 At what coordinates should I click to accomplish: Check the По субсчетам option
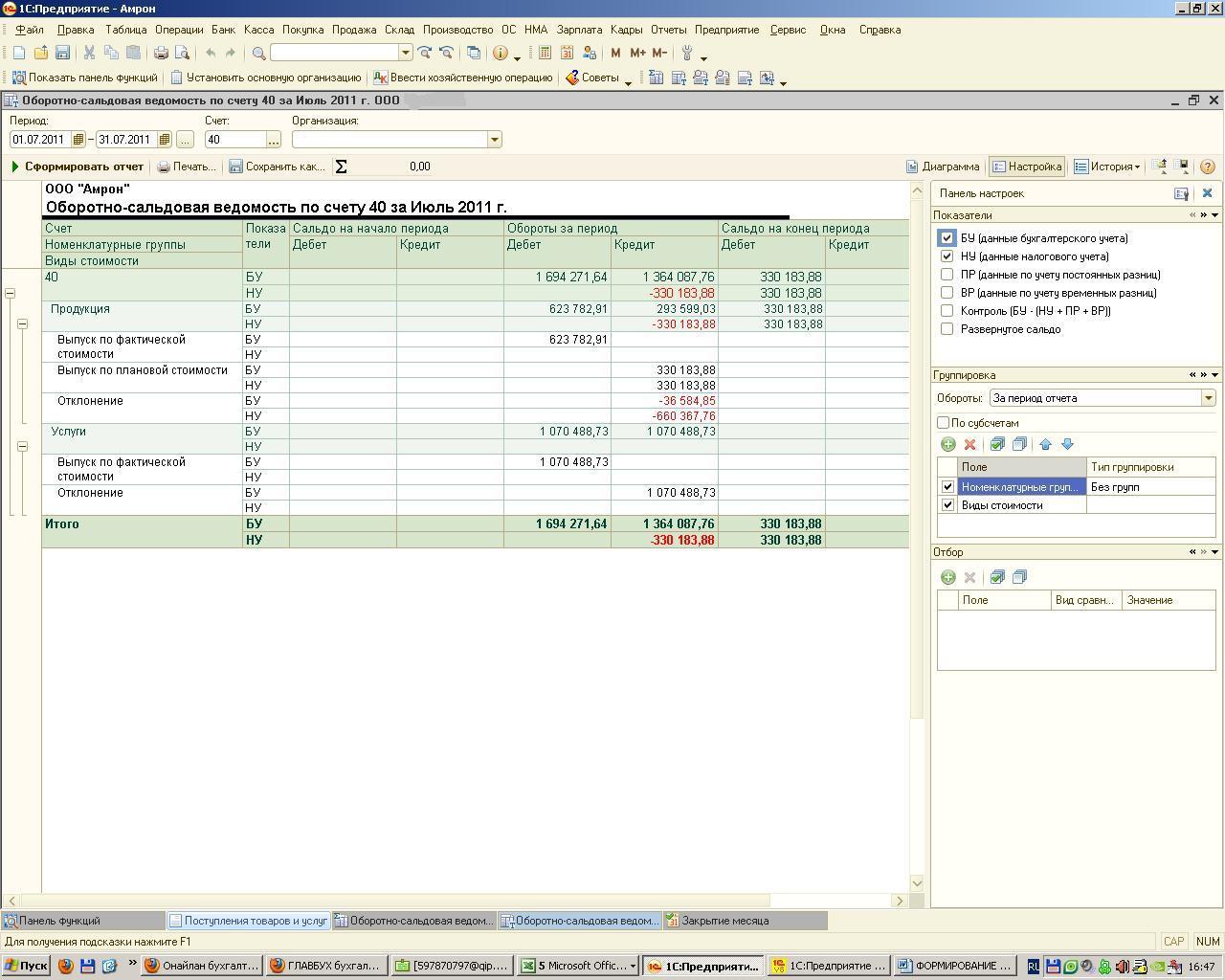[x=944, y=423]
